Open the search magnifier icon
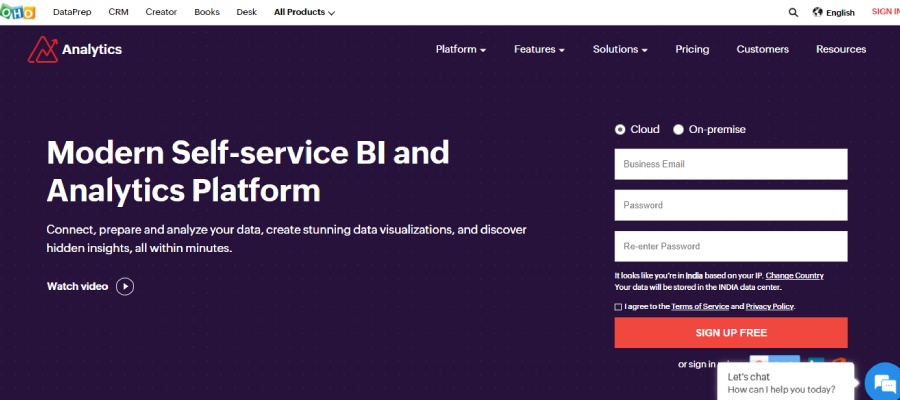Screen dimensions: 900x400 click(x=793, y=13)
